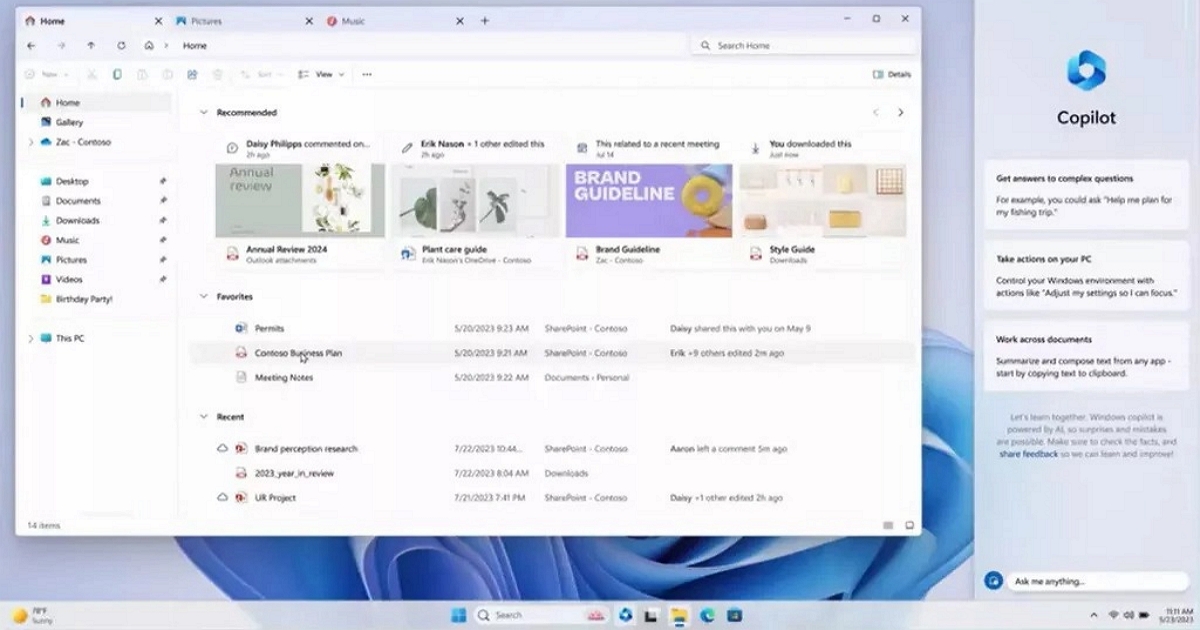Open the View dropdown menu

322,74
